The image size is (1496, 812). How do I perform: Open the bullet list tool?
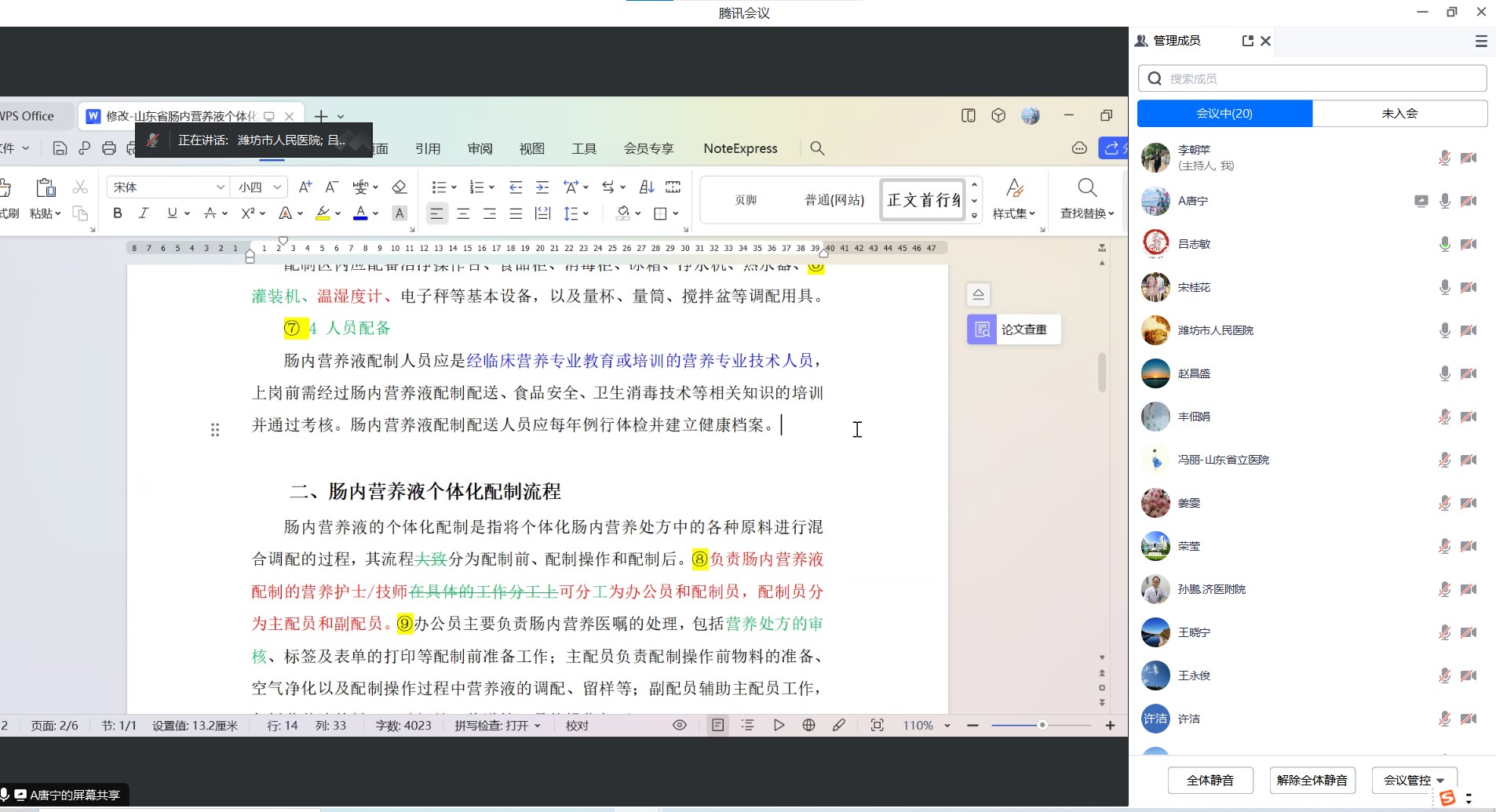click(x=440, y=187)
